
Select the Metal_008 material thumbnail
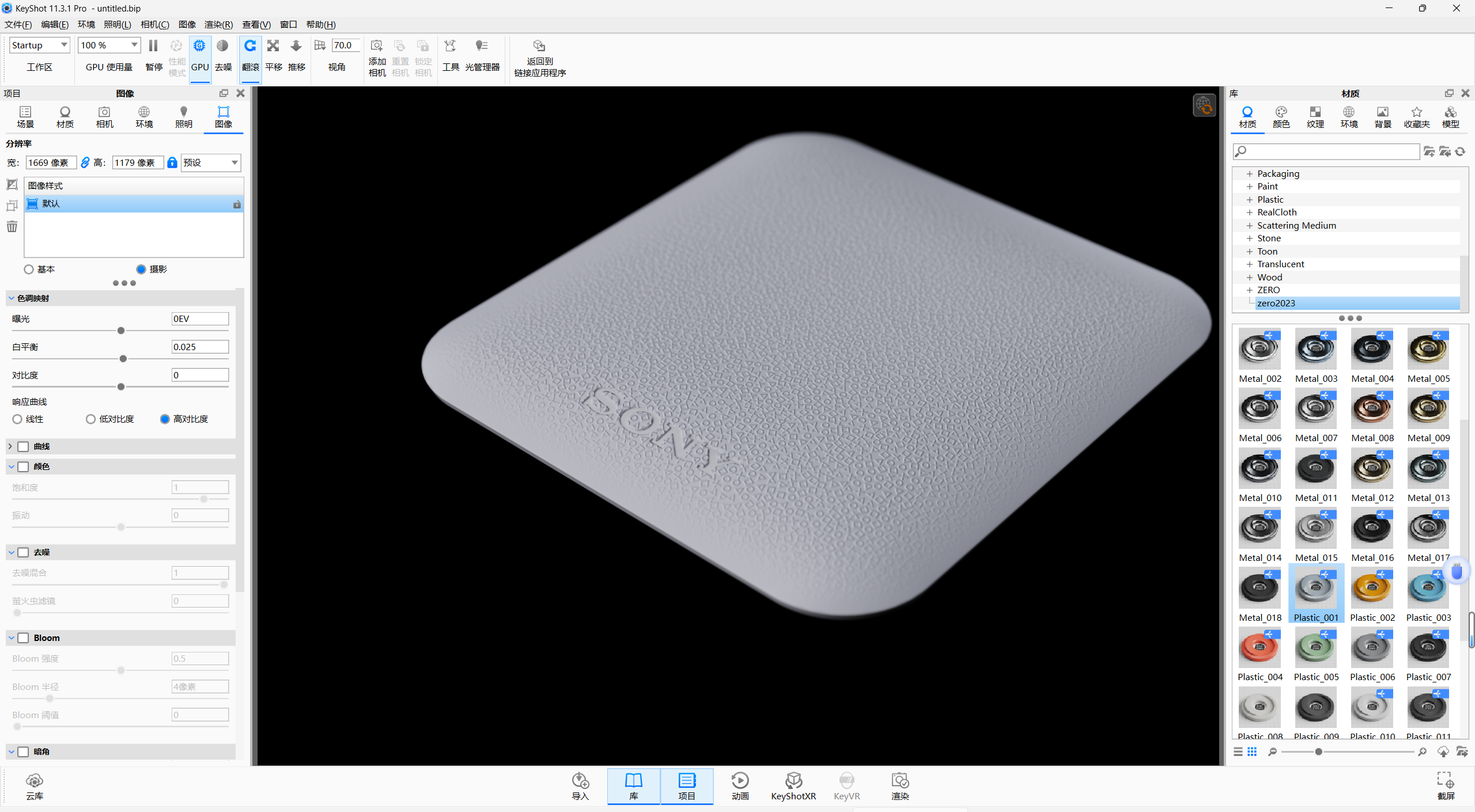pyautogui.click(x=1371, y=409)
